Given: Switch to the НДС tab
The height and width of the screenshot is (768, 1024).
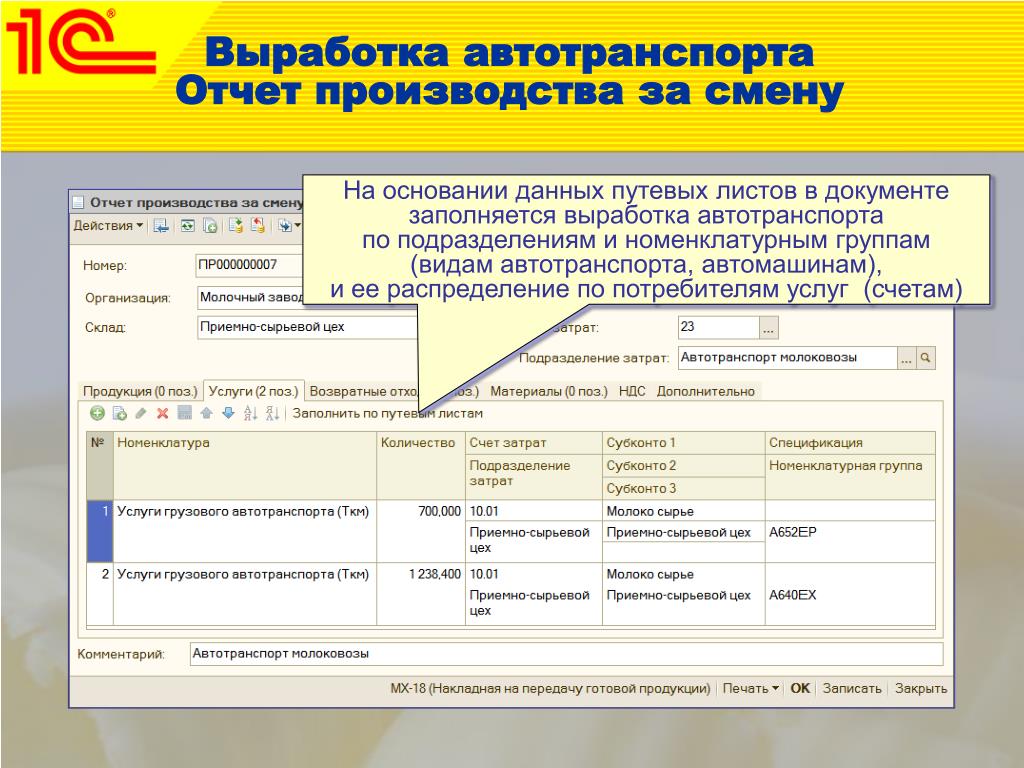Looking at the screenshot, I should pos(632,391).
